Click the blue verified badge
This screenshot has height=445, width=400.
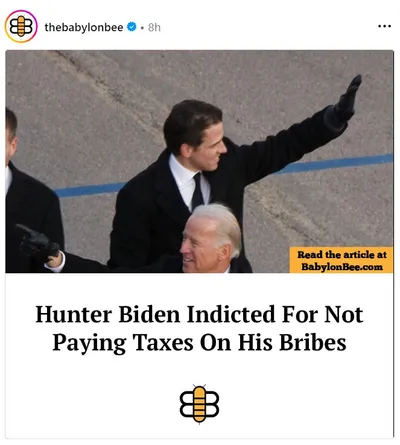[x=132, y=27]
